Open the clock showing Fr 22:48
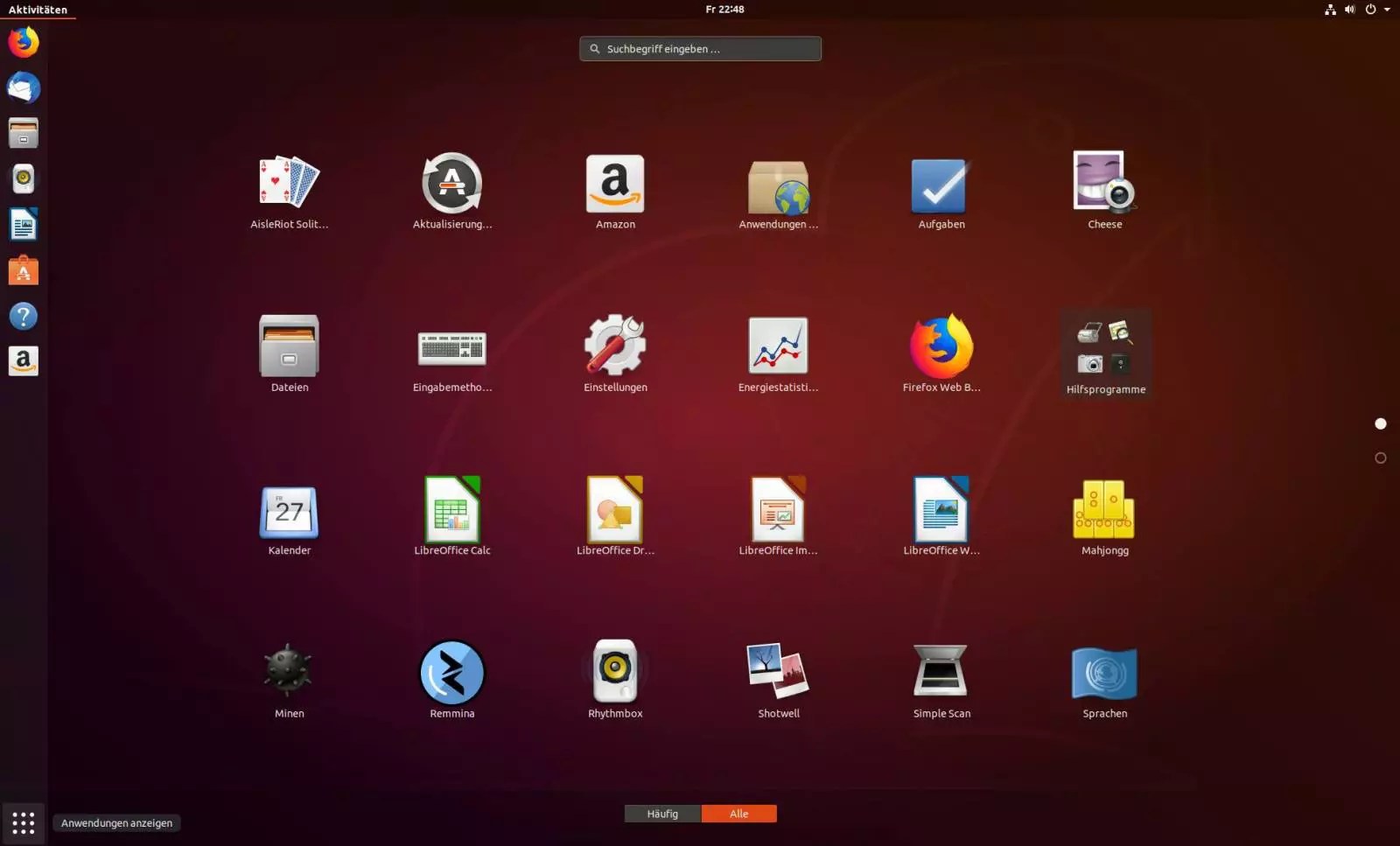 pyautogui.click(x=724, y=10)
